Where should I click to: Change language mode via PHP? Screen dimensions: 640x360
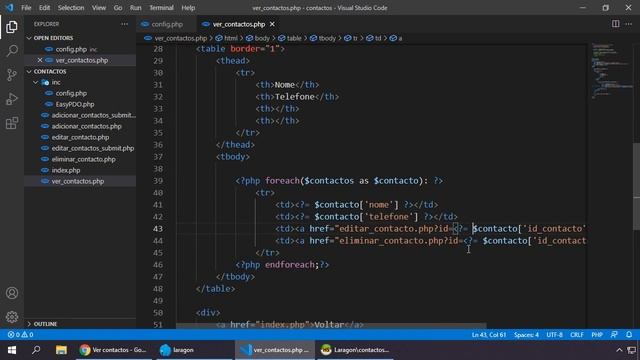pyautogui.click(x=597, y=335)
